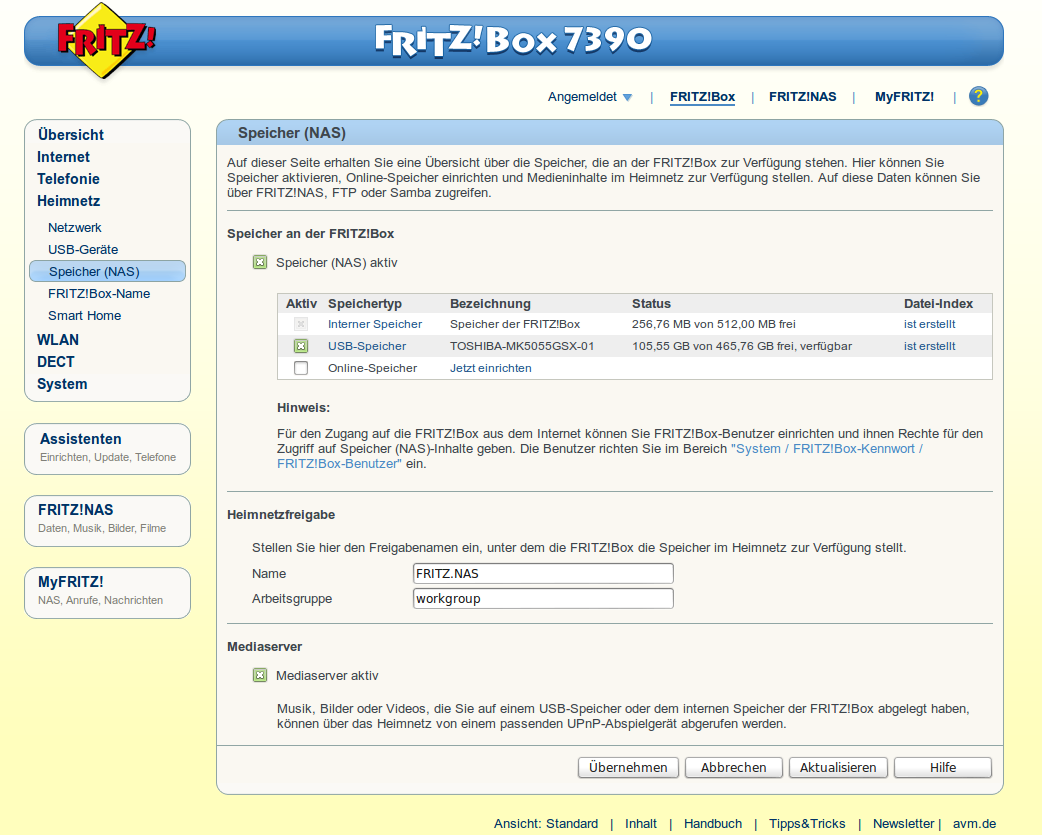Open the Angemeldet dropdown arrow

627,98
